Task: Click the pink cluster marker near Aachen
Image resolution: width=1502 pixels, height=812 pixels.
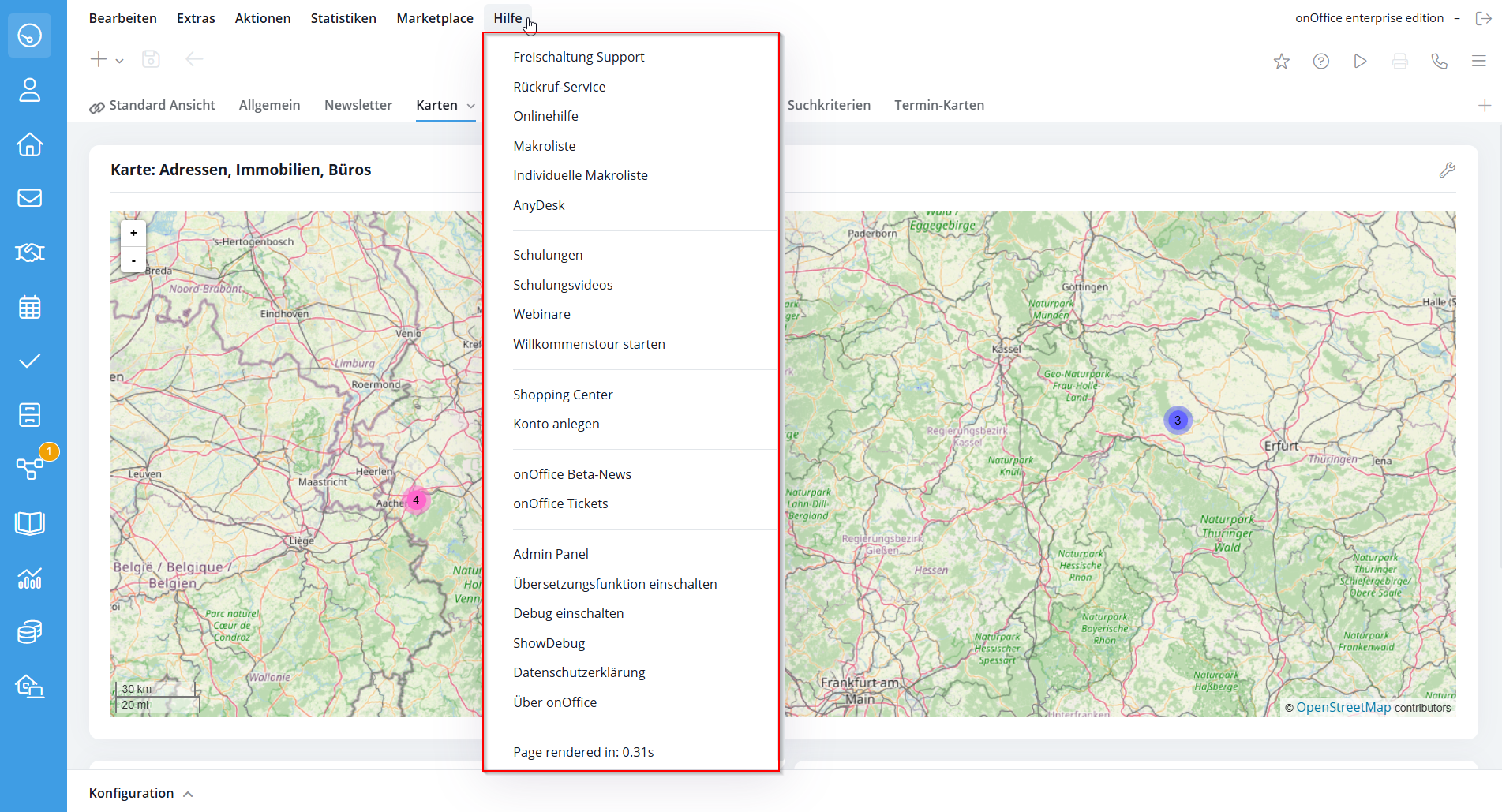Action: pyautogui.click(x=416, y=500)
